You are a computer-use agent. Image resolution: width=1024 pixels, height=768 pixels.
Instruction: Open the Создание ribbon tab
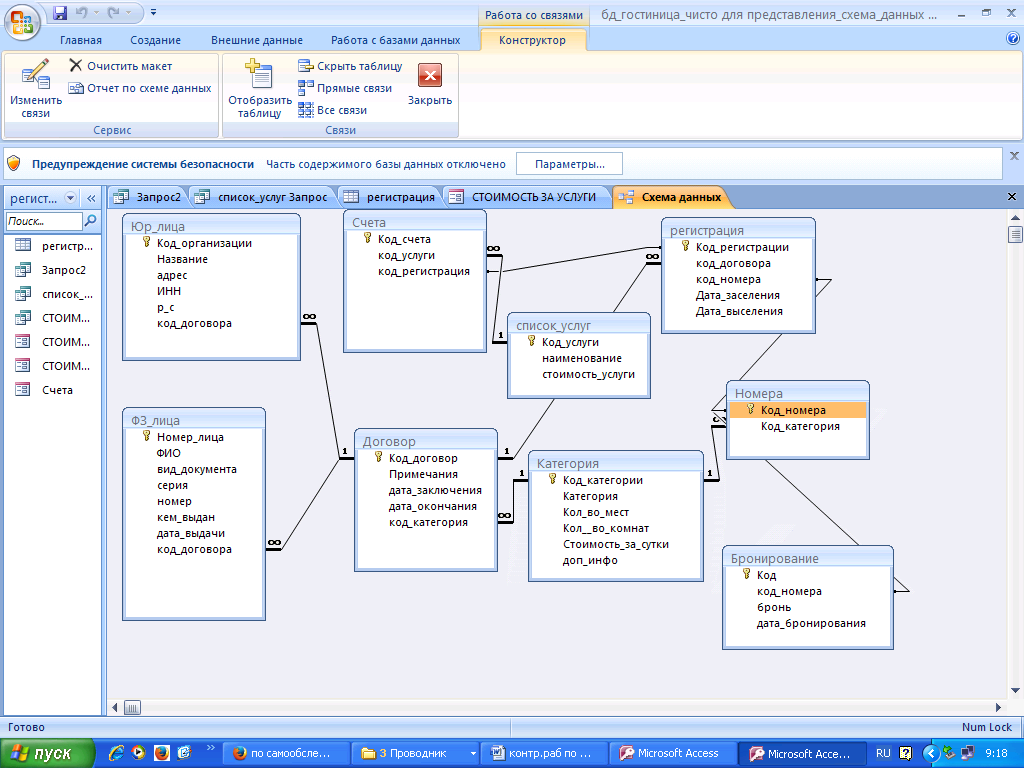coord(155,40)
